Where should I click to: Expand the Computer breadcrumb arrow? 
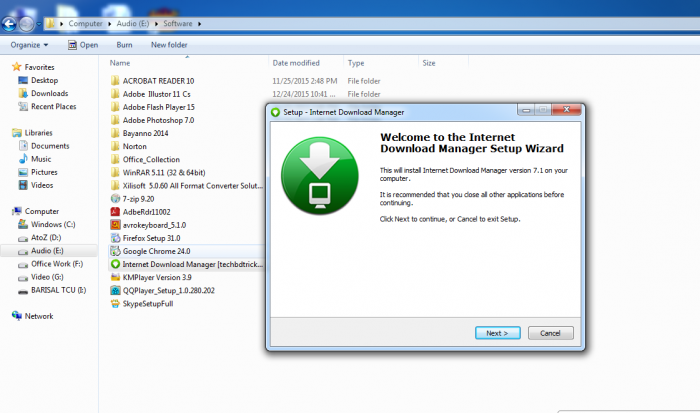[x=109, y=24]
